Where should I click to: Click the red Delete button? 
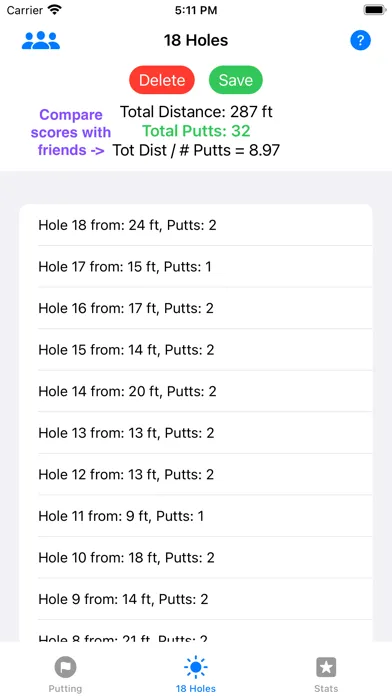162,80
